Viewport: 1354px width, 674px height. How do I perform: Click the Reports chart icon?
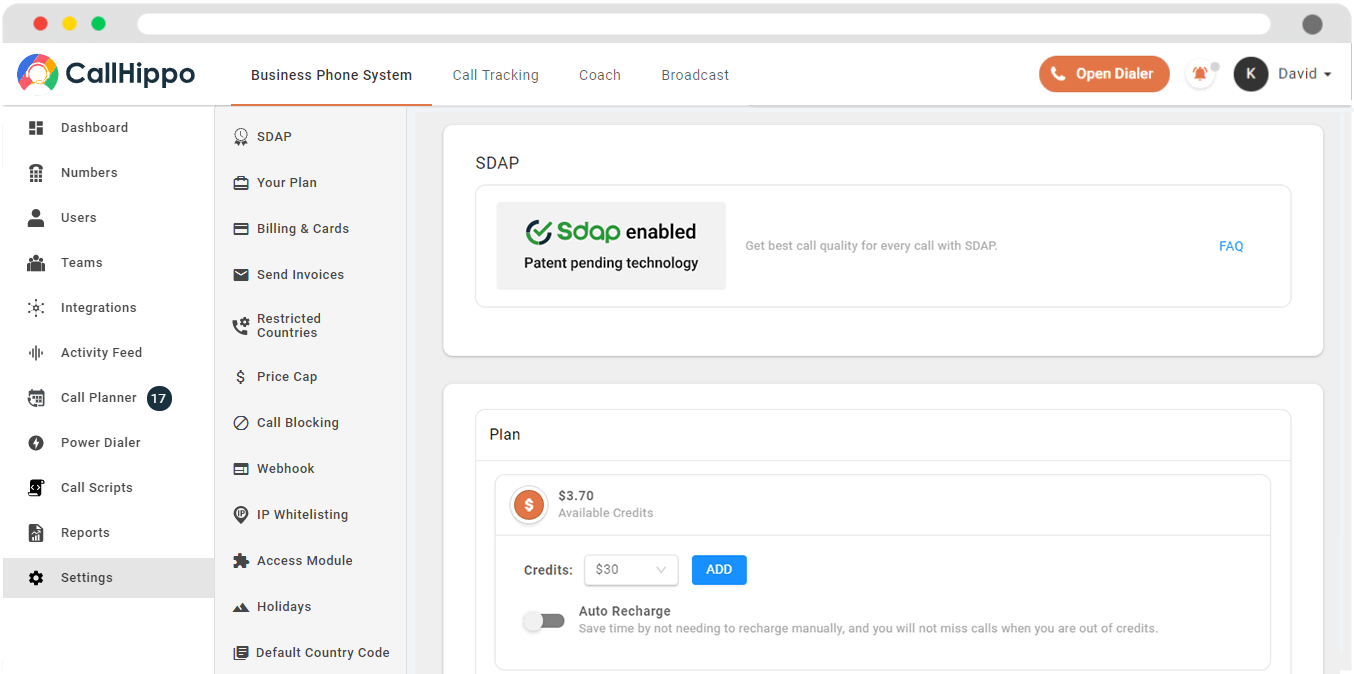(36, 533)
